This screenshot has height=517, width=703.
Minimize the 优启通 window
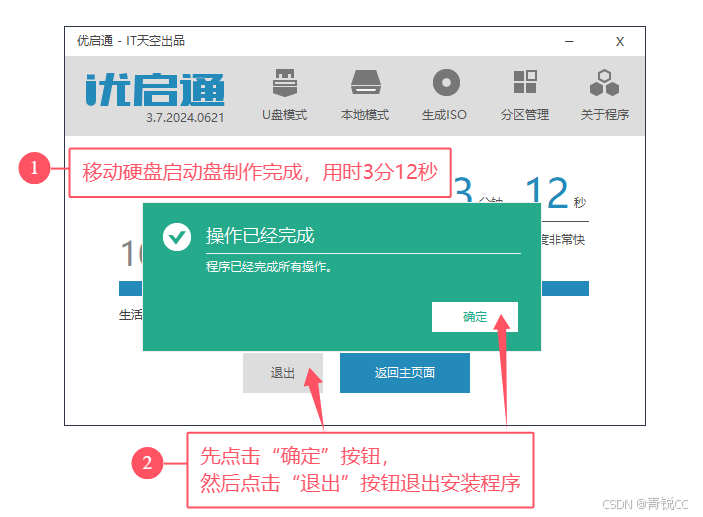pos(569,42)
